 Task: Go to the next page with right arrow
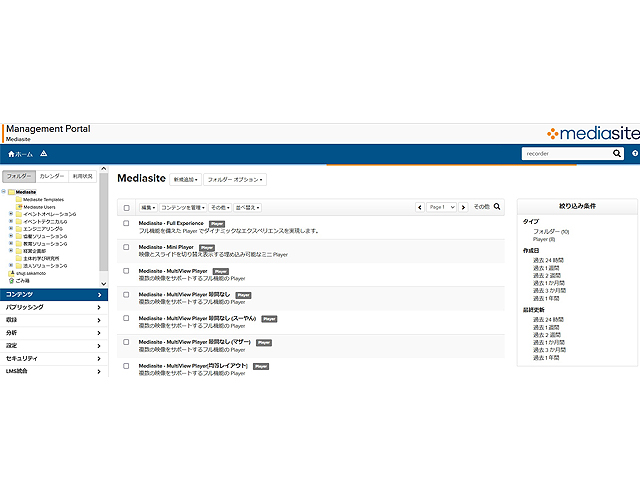(x=463, y=207)
